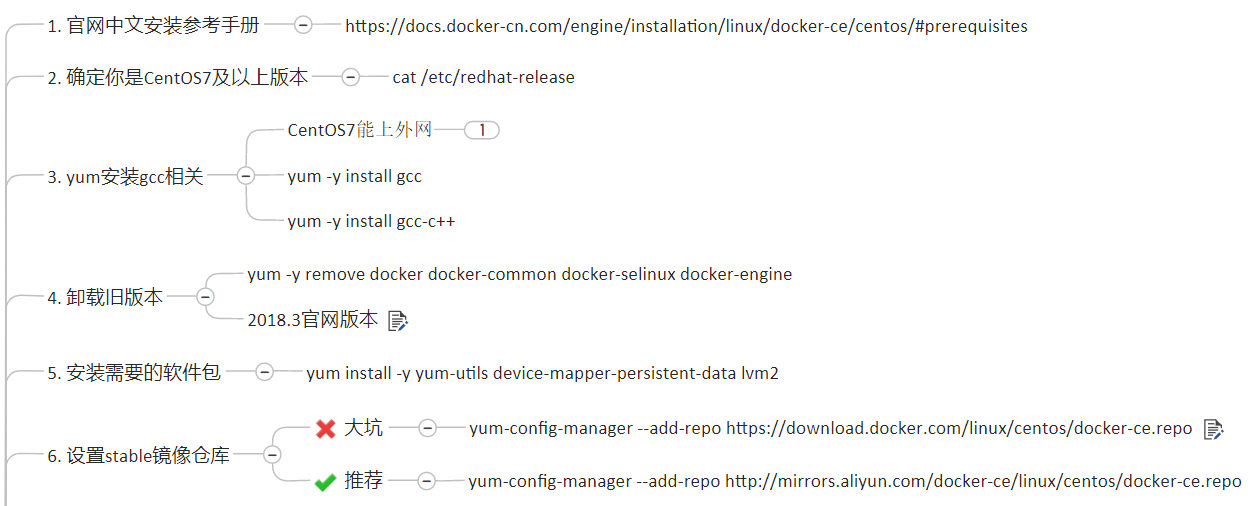This screenshot has height=506, width=1259.
Task: Collapse the 官网中文安装参考手册 node
Action: [303, 26]
